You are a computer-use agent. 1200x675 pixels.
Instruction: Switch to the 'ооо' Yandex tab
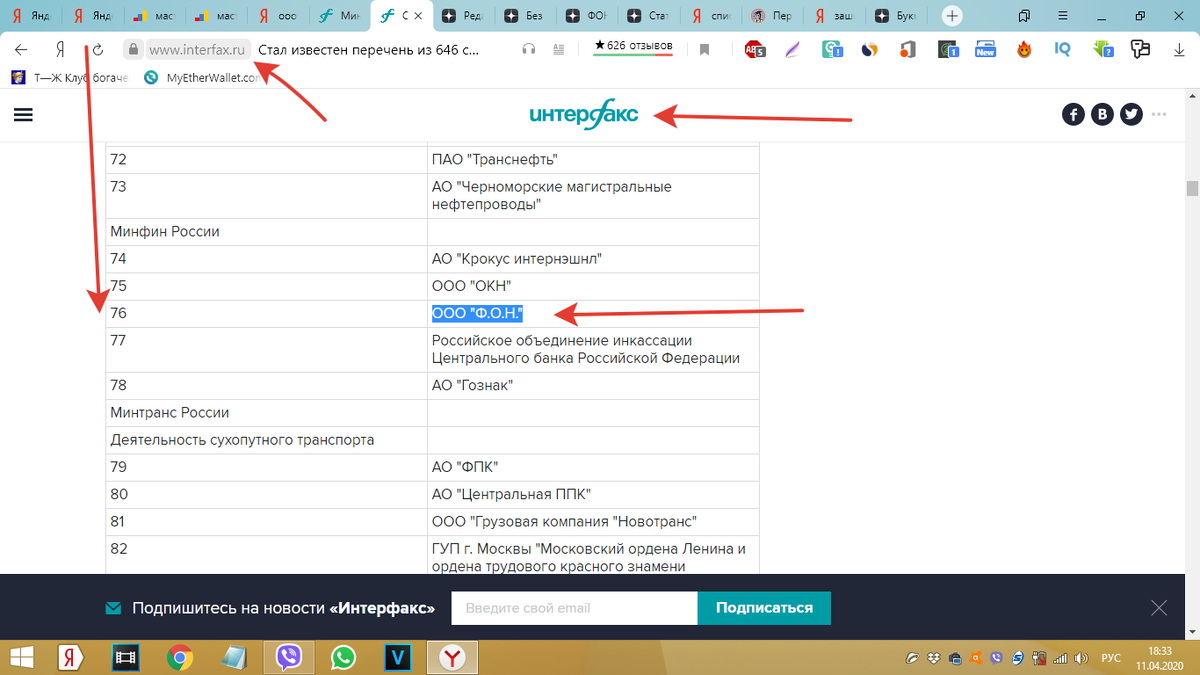(x=279, y=16)
